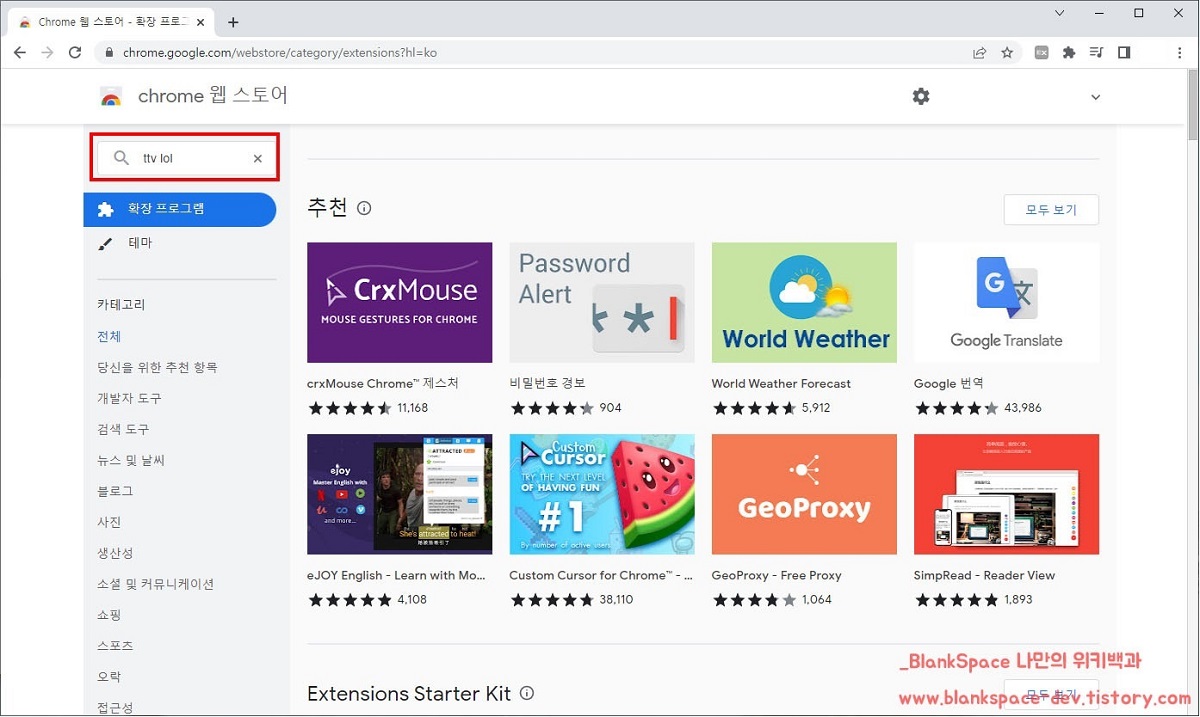Open web store settings gear icon
Image resolution: width=1200 pixels, height=717 pixels.
[x=921, y=96]
